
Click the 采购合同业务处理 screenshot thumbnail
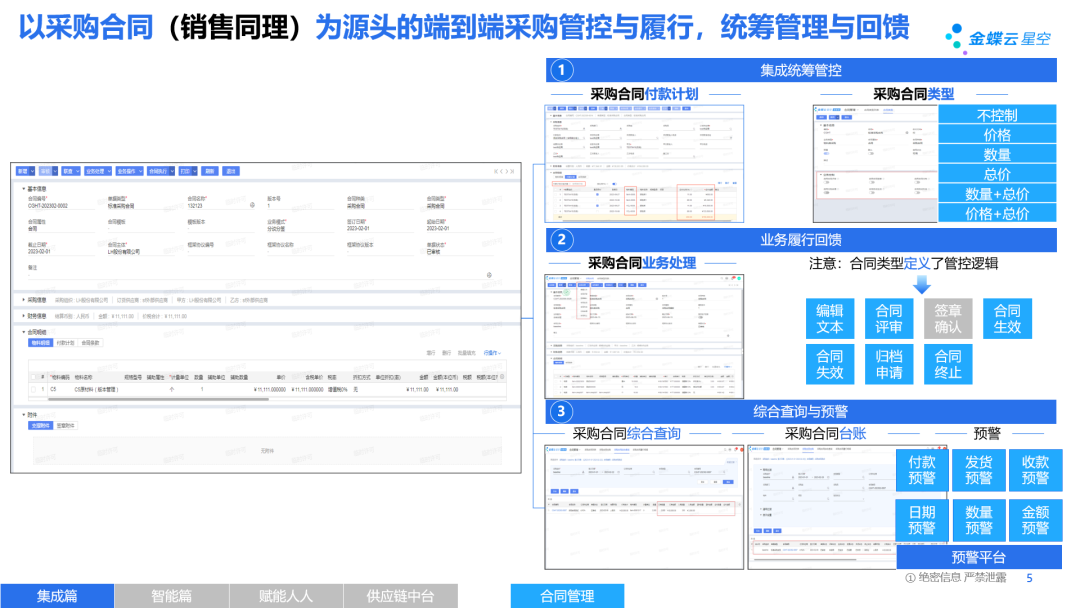pyautogui.click(x=644, y=336)
